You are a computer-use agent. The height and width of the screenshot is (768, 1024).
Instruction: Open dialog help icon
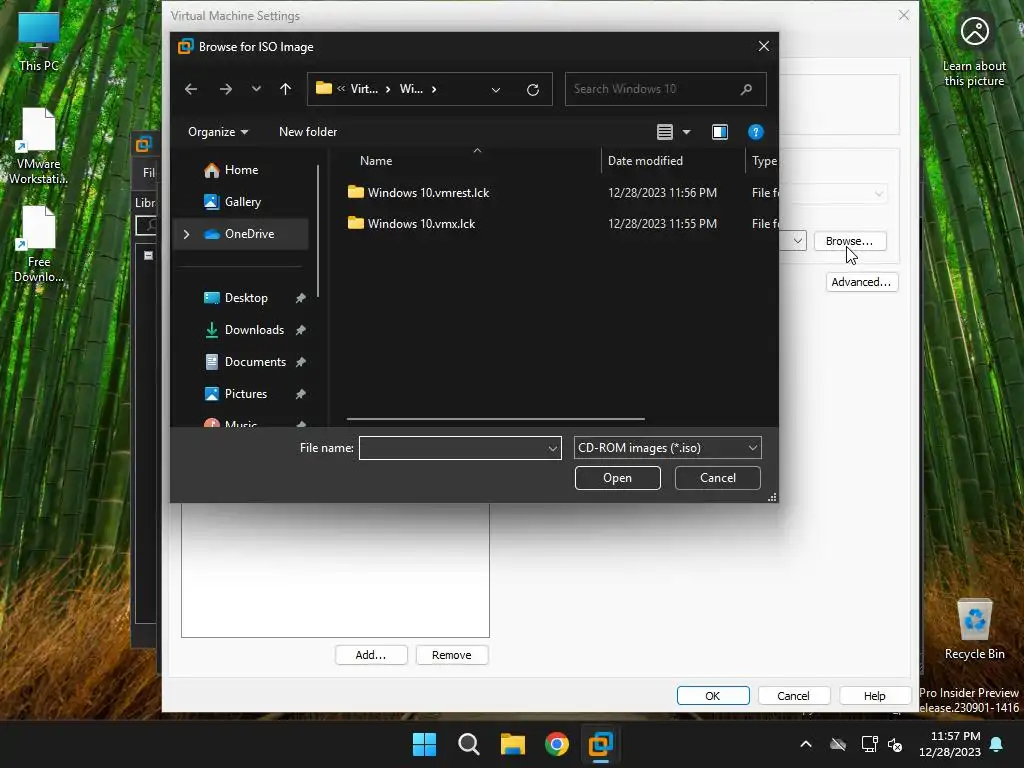point(756,132)
